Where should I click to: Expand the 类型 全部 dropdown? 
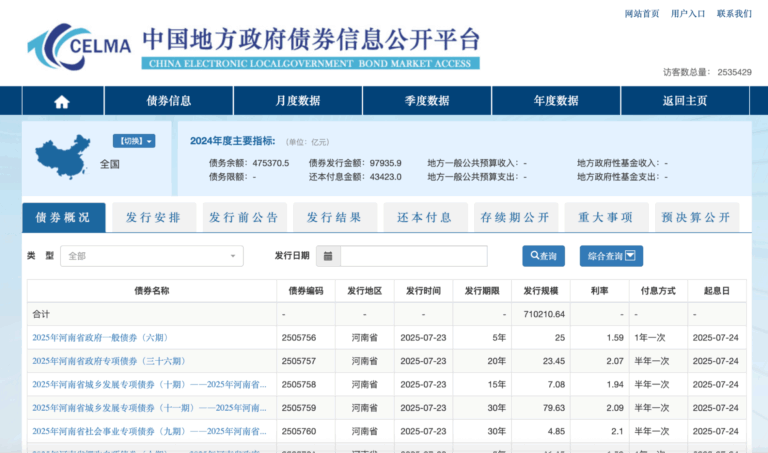pyautogui.click(x=151, y=256)
